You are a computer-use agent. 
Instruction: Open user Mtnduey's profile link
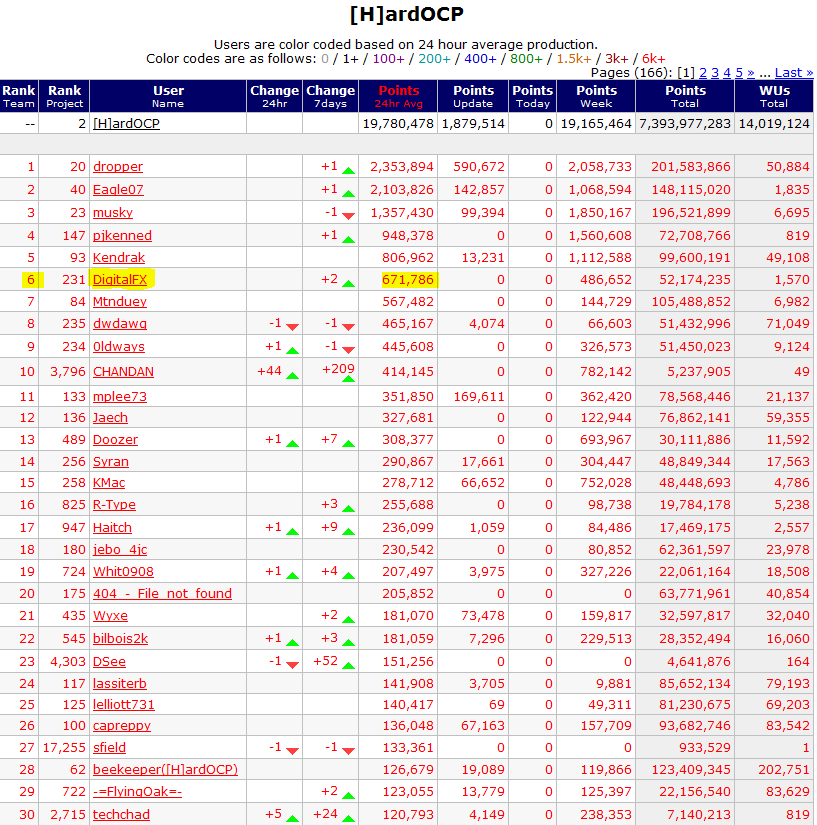click(x=120, y=302)
